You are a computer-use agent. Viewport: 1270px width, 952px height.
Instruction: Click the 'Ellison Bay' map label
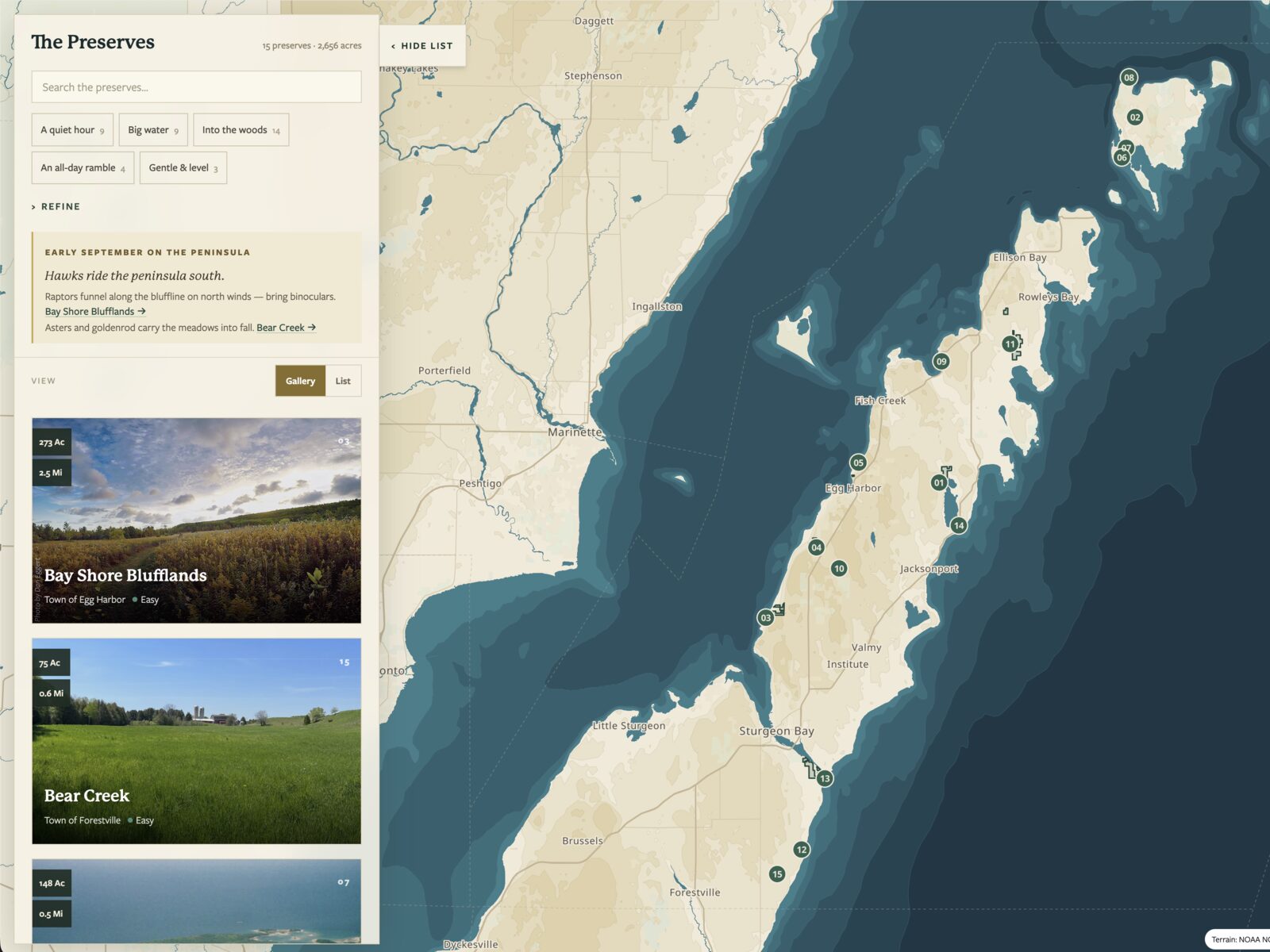[x=1019, y=257]
